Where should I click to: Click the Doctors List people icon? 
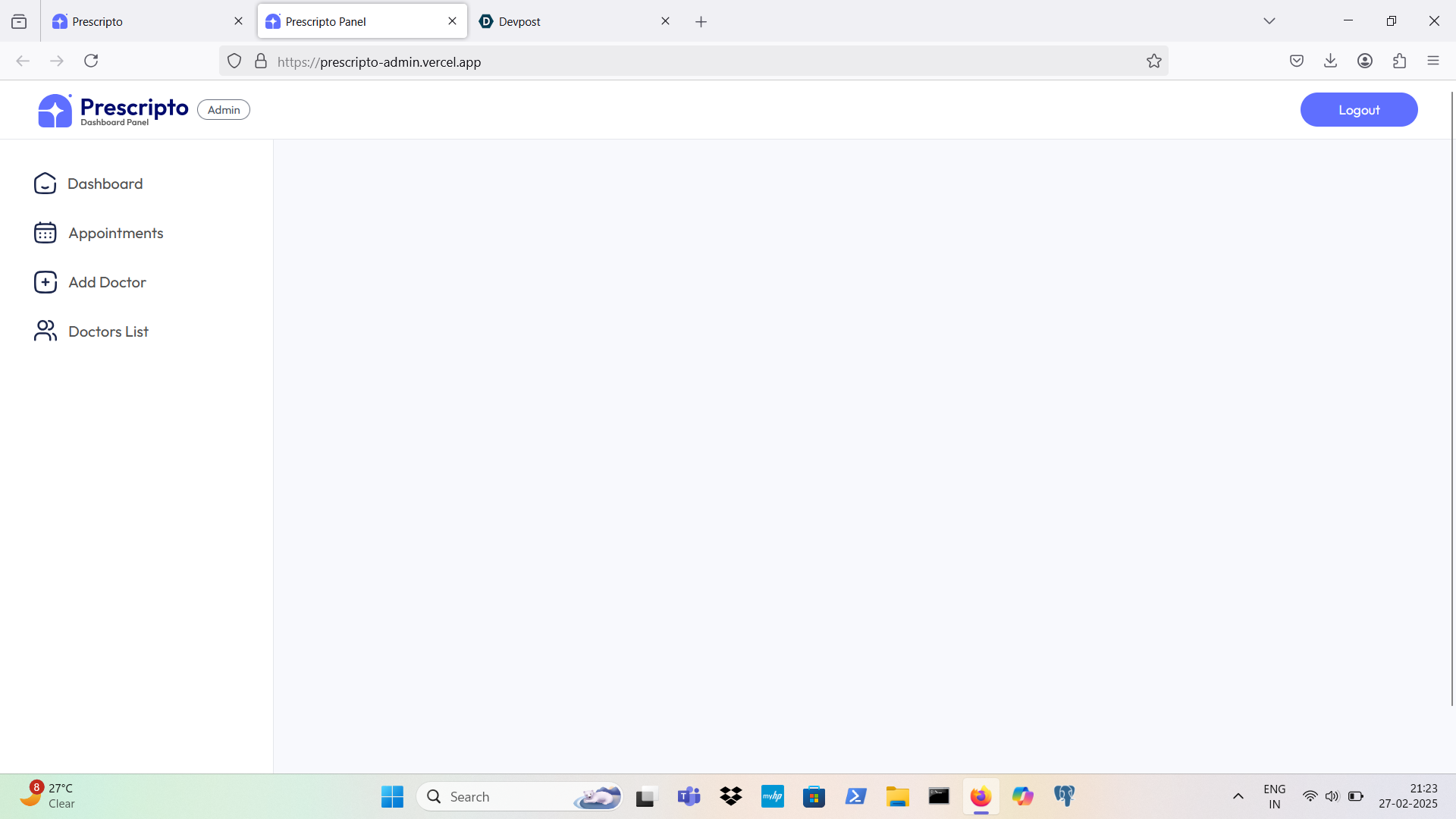45,331
